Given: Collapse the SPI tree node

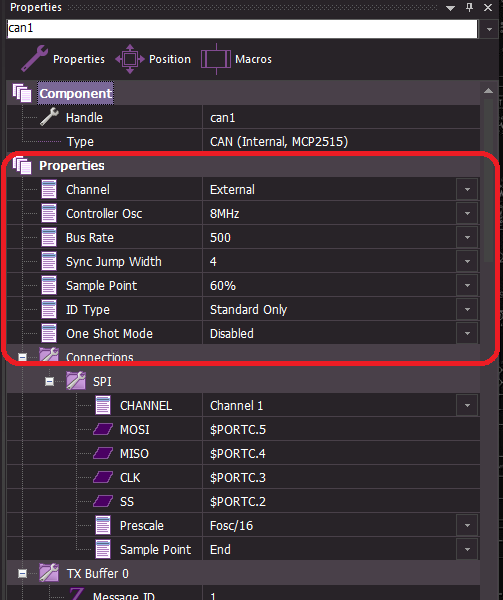Looking at the screenshot, I should click(49, 382).
